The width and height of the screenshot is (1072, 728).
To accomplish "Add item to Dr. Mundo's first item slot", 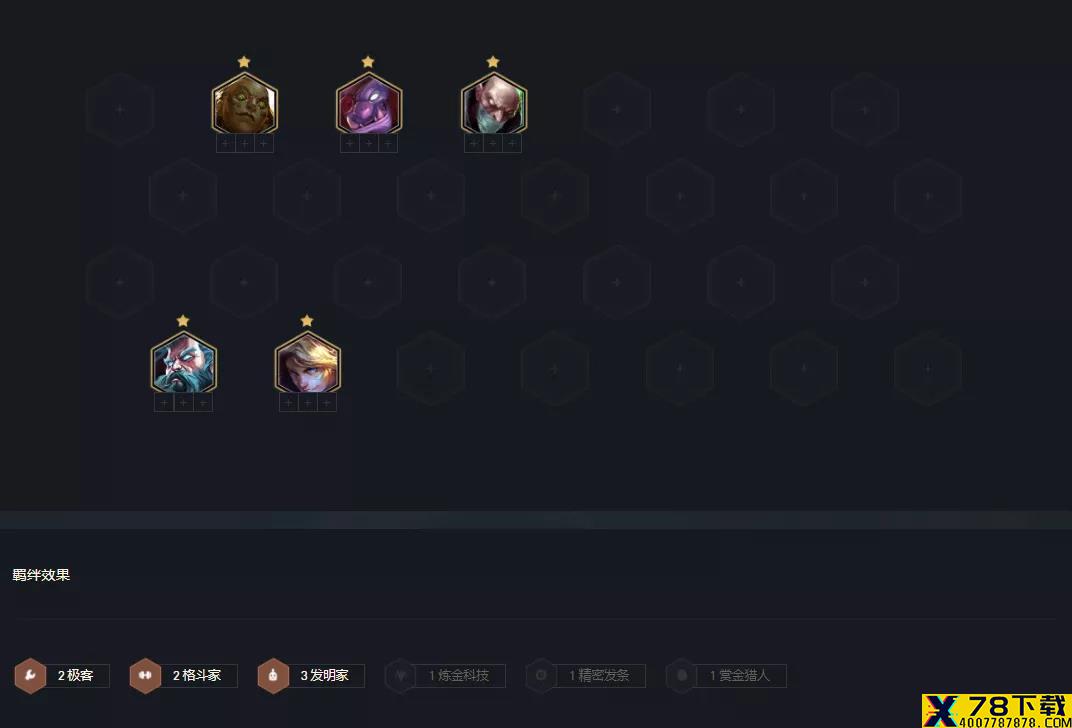I will tap(350, 144).
